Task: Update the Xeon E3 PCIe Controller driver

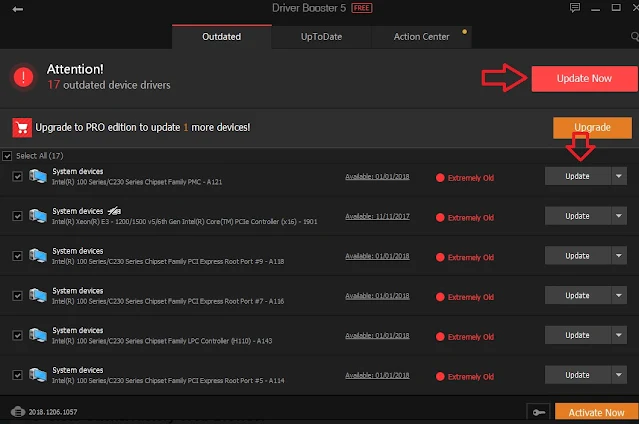Action: coord(577,216)
